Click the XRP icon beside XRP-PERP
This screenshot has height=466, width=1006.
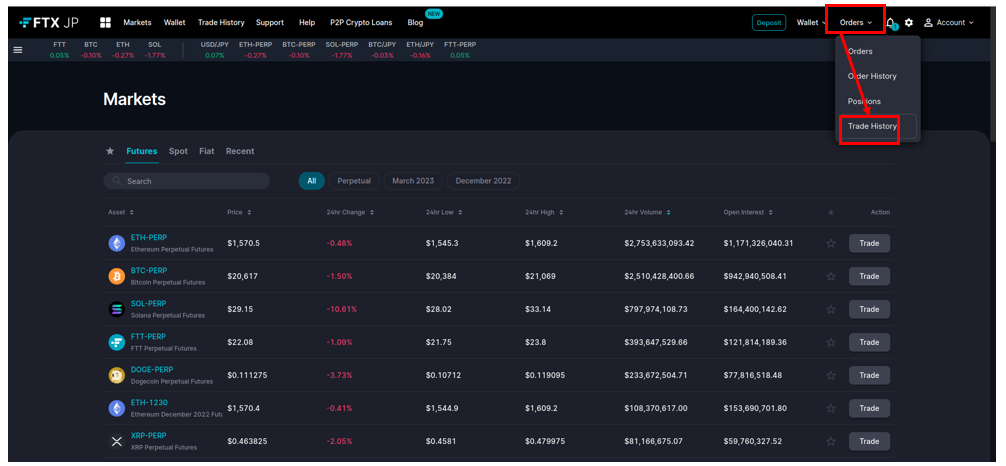117,442
